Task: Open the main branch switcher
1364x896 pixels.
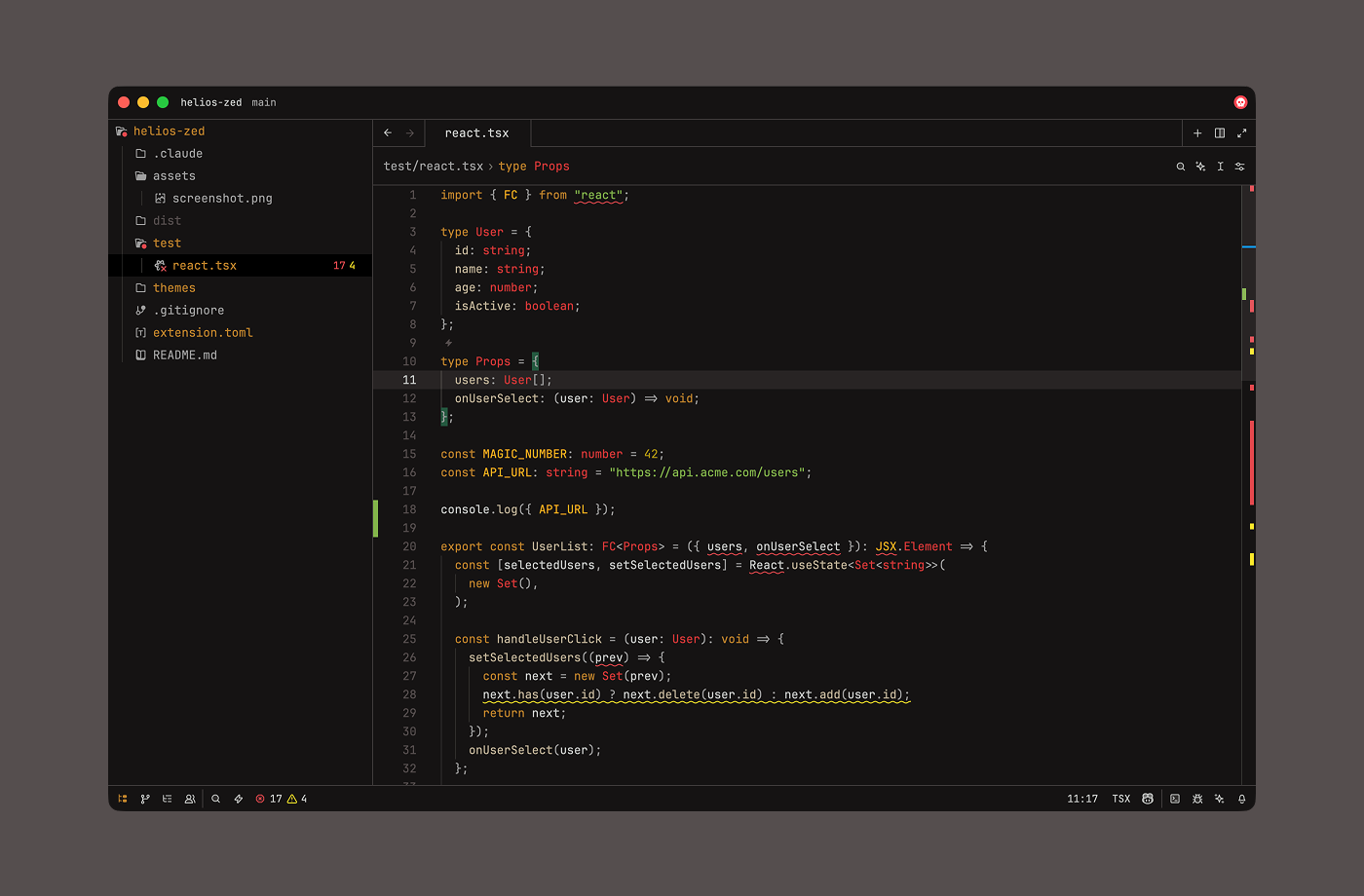Action: tap(264, 102)
